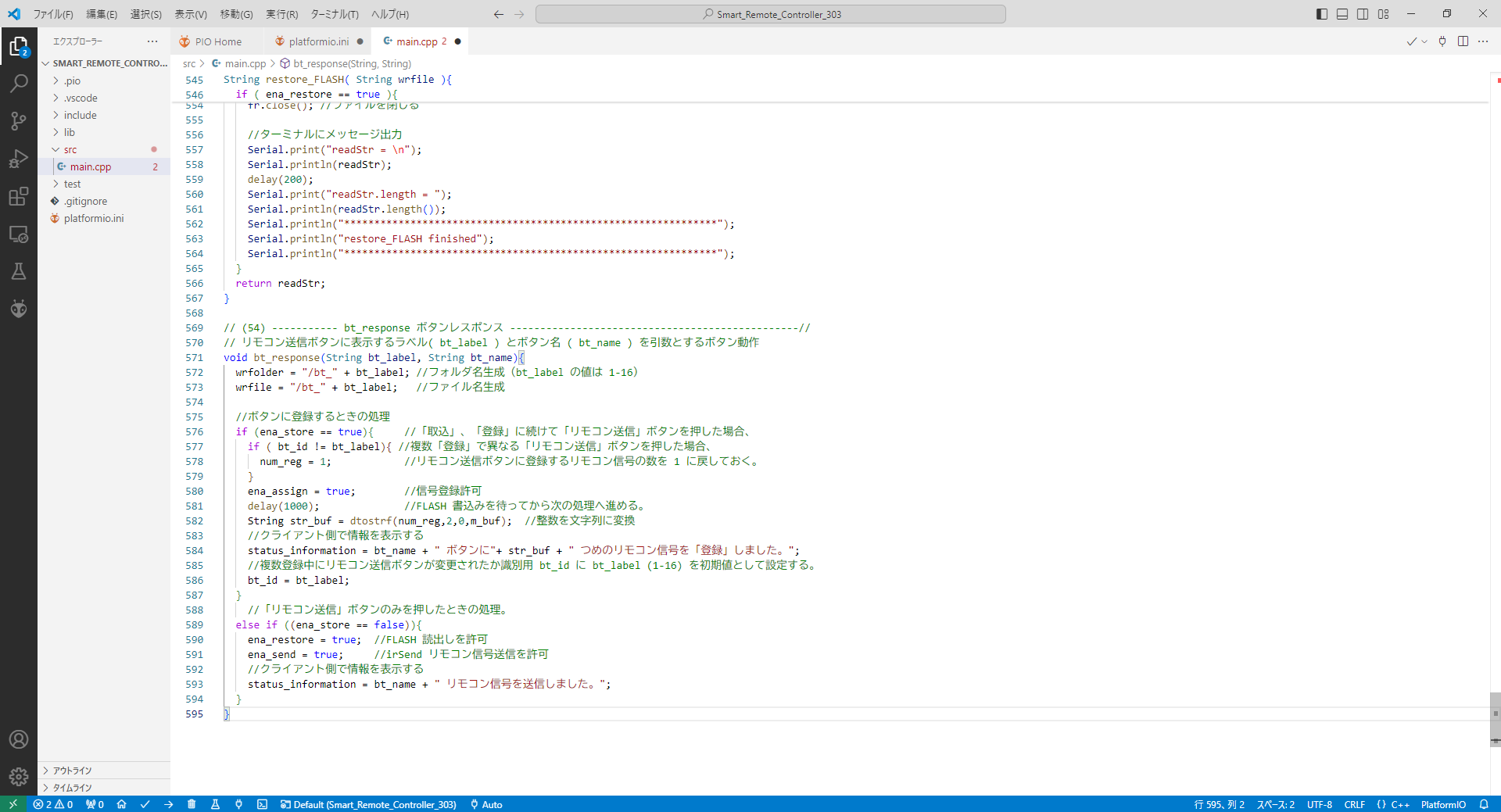Open the Extensions view
The image size is (1501, 812).
[x=19, y=196]
